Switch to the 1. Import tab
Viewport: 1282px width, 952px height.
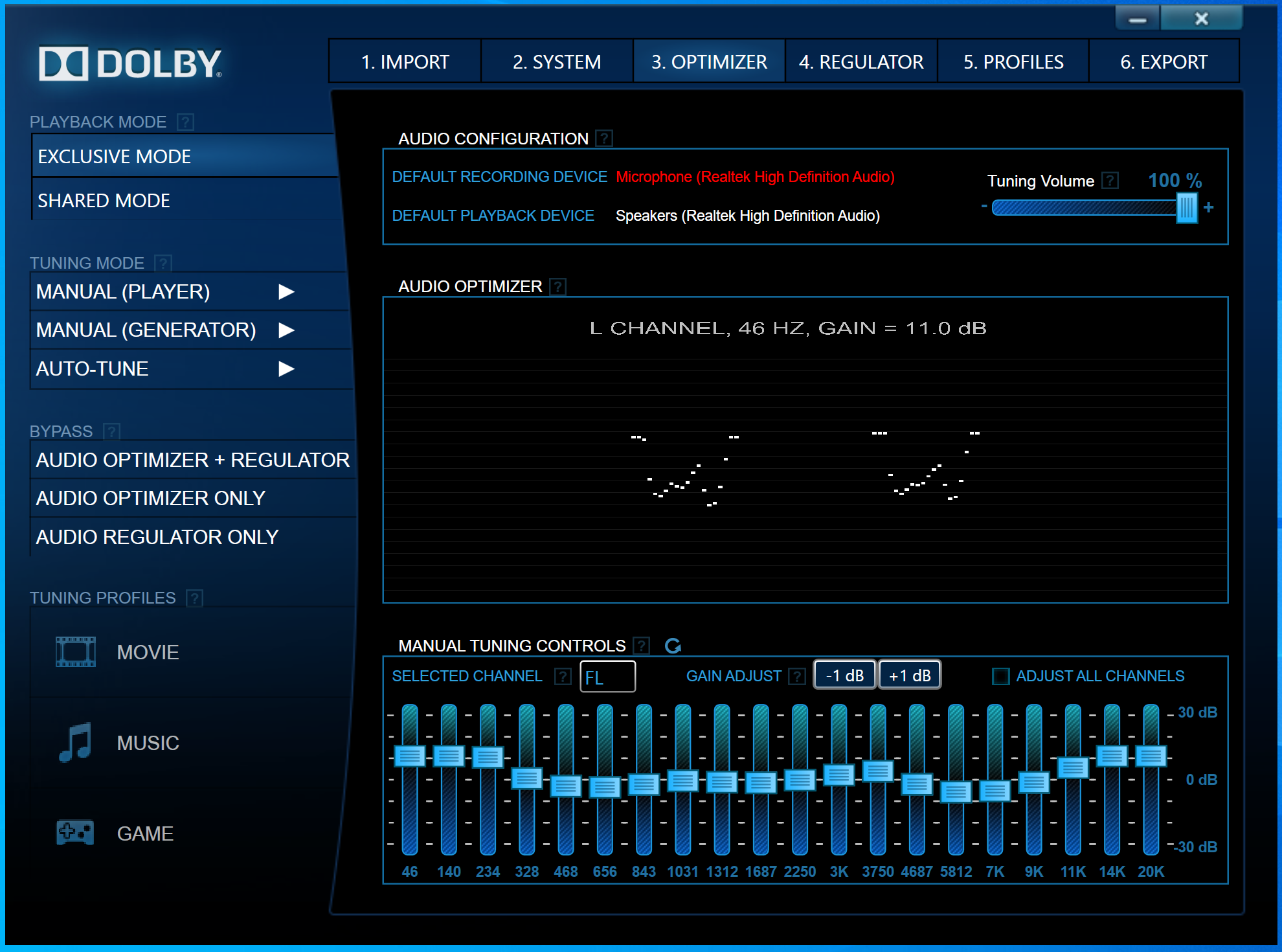[405, 62]
